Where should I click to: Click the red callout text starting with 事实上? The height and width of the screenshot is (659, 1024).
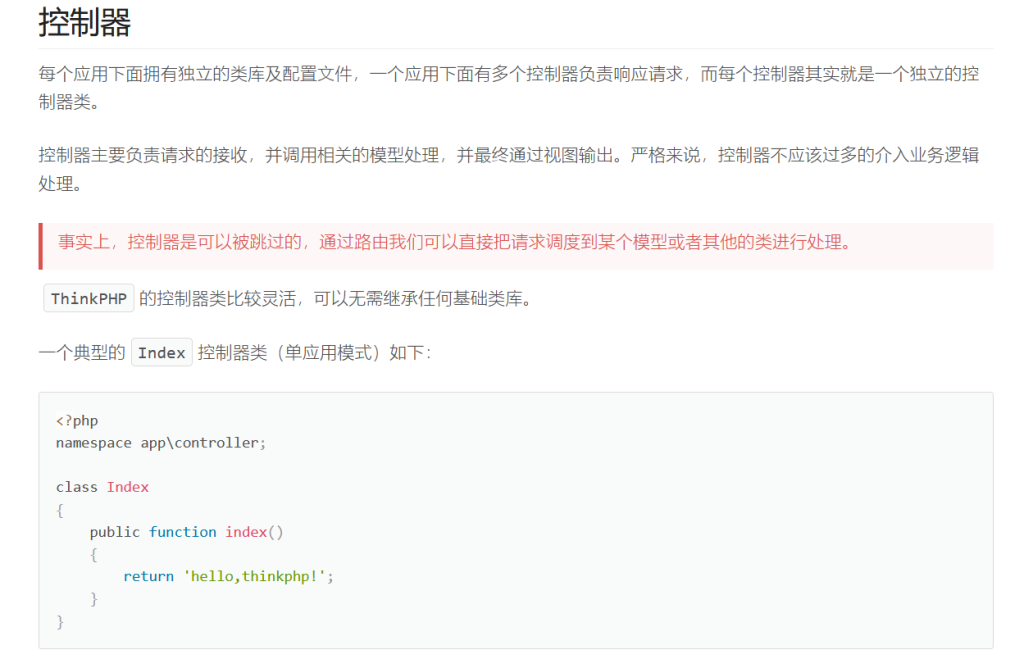tap(455, 242)
